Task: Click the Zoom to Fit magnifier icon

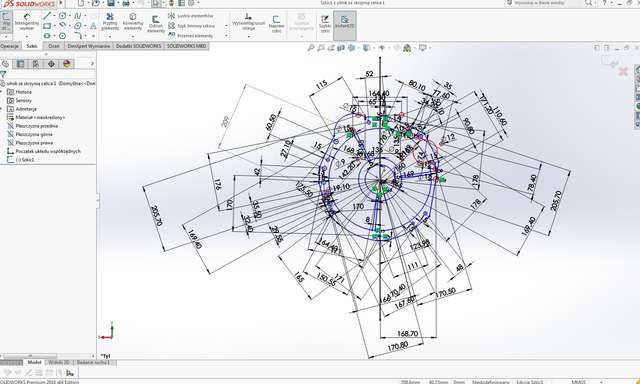Action: tap(311, 48)
